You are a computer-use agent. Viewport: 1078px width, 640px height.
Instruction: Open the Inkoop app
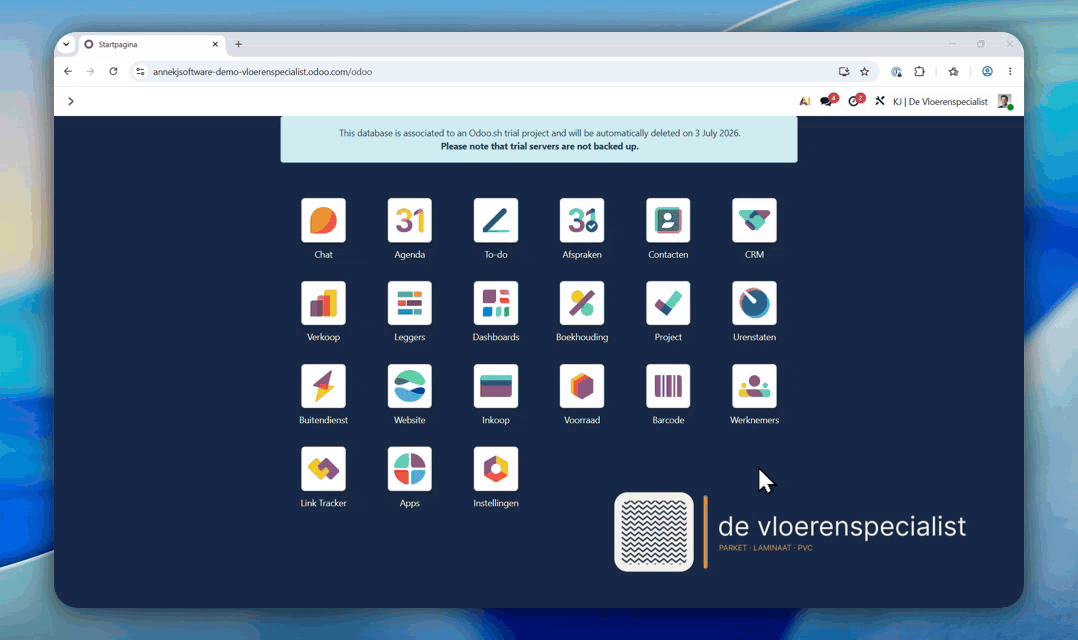click(496, 386)
